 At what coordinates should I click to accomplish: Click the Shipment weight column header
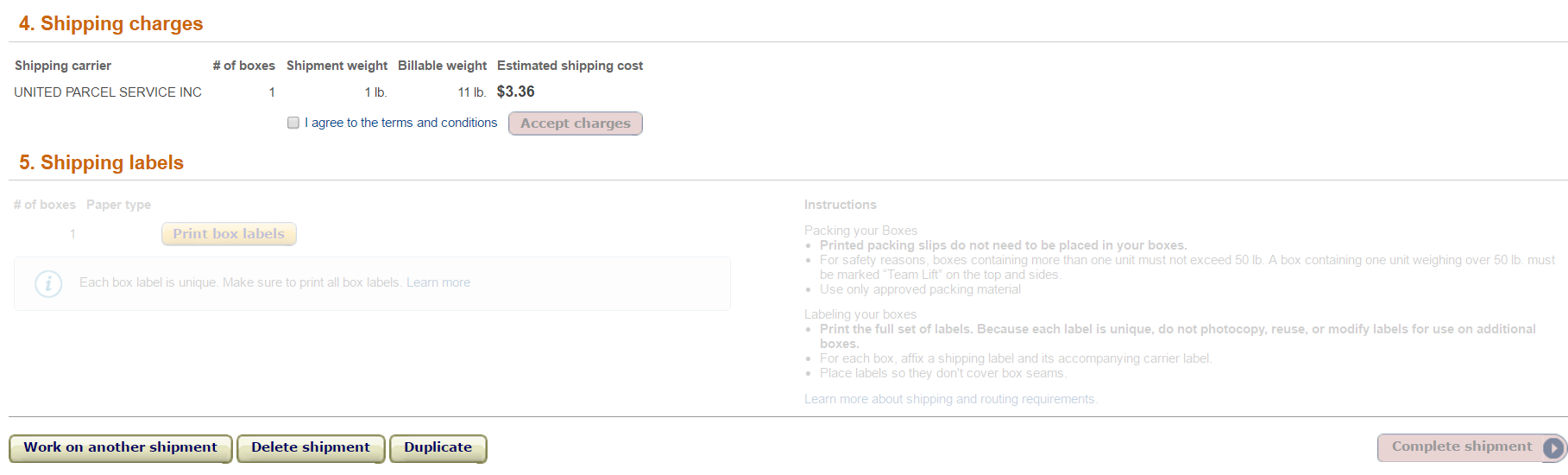tap(337, 66)
